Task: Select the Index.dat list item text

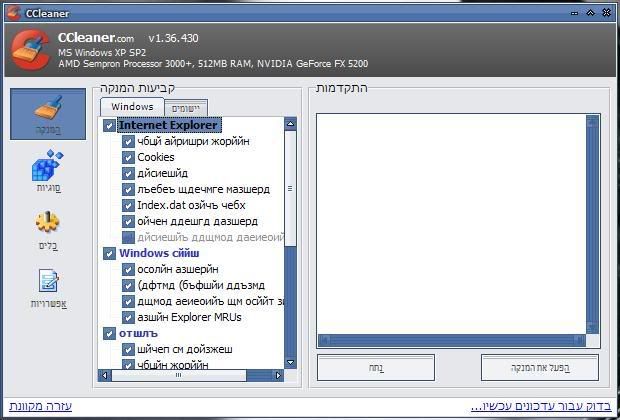Action: [x=191, y=206]
